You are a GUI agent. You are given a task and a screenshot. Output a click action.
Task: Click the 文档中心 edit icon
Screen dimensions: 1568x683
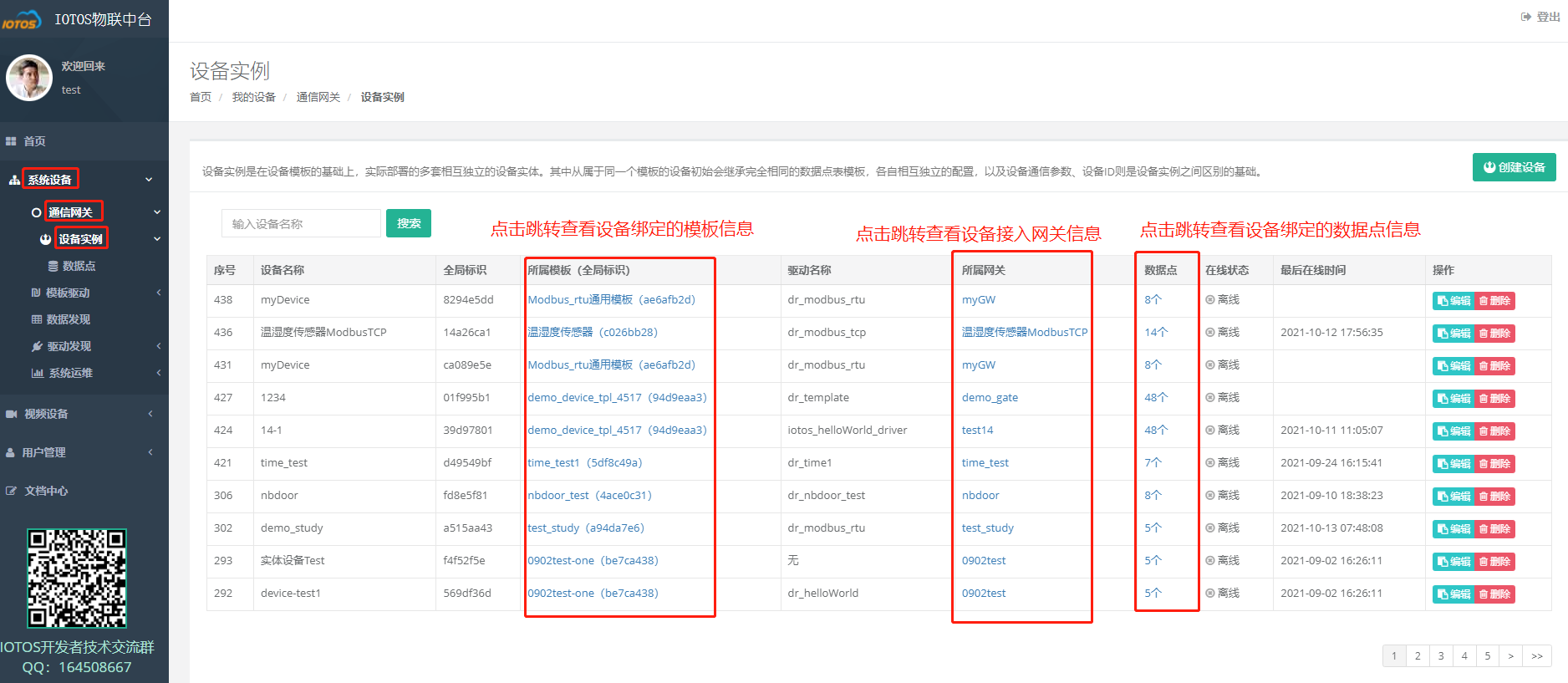click(x=11, y=491)
